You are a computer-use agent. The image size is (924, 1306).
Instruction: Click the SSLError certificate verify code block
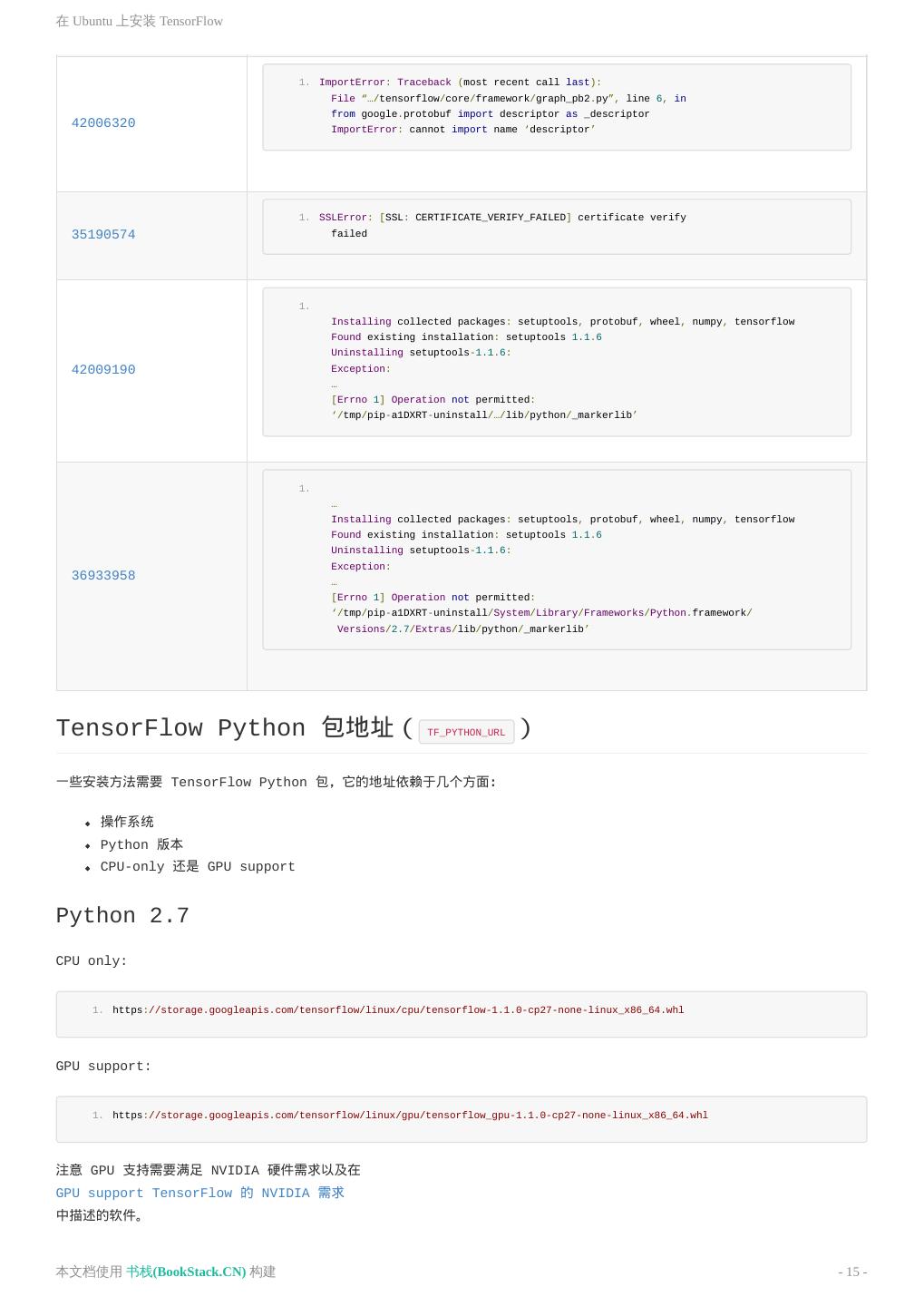556,226
